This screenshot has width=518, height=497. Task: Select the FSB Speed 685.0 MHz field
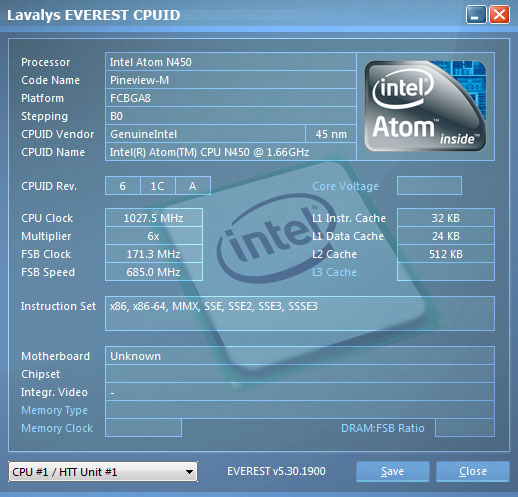click(154, 272)
